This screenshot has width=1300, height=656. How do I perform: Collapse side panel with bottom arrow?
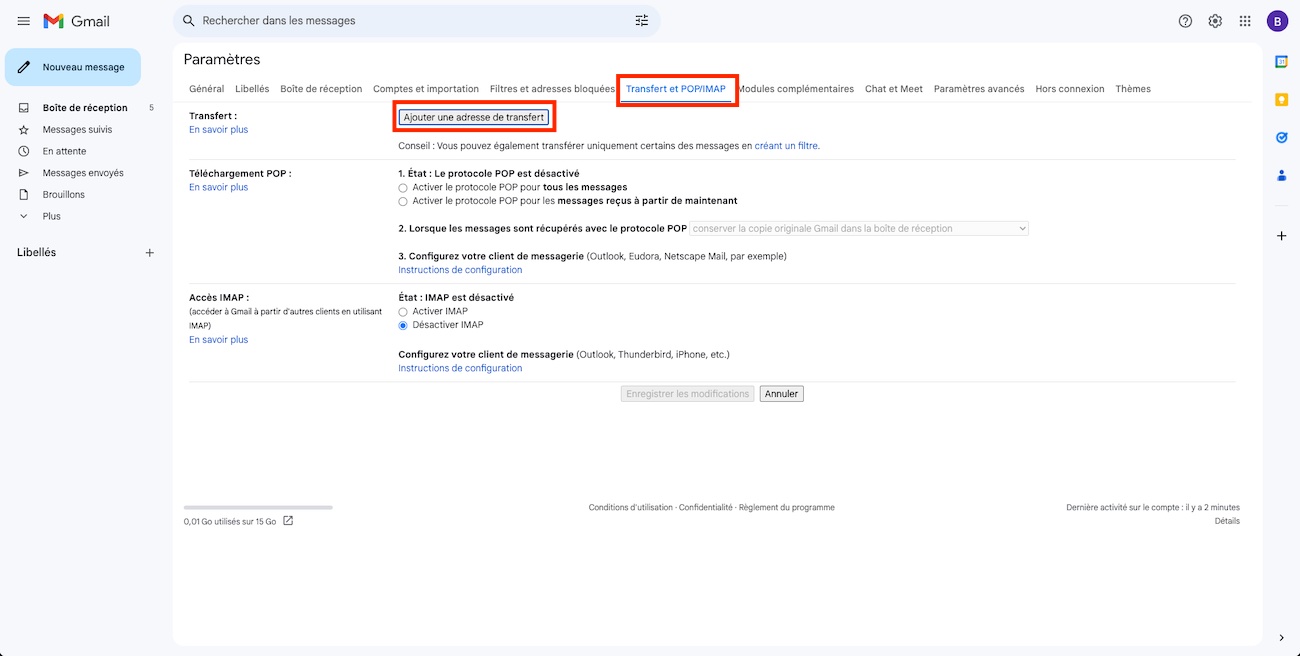(1281, 638)
